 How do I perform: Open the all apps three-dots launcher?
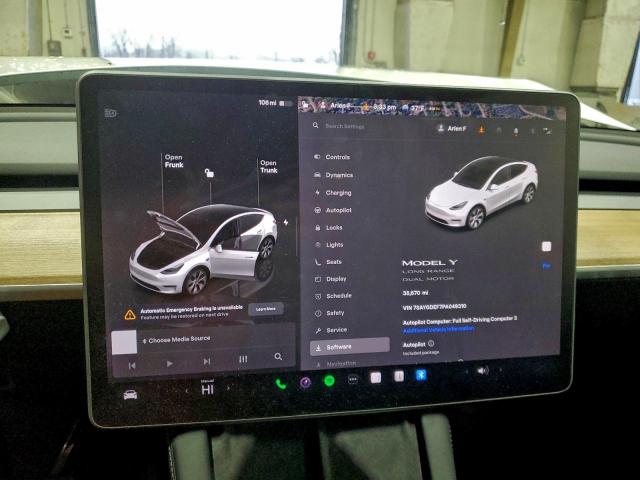tap(353, 380)
